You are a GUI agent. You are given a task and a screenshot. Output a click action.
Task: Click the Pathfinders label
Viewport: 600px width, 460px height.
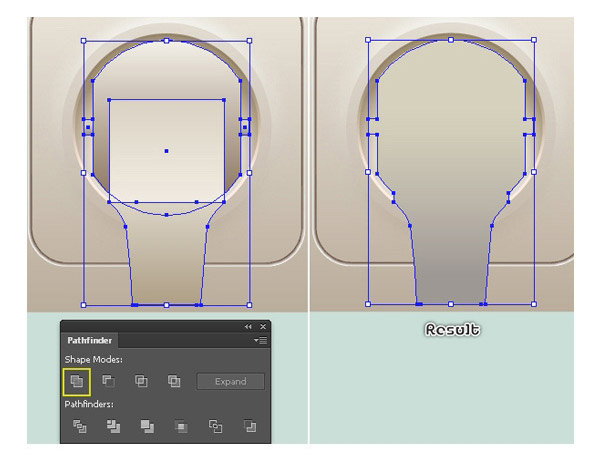click(x=89, y=404)
